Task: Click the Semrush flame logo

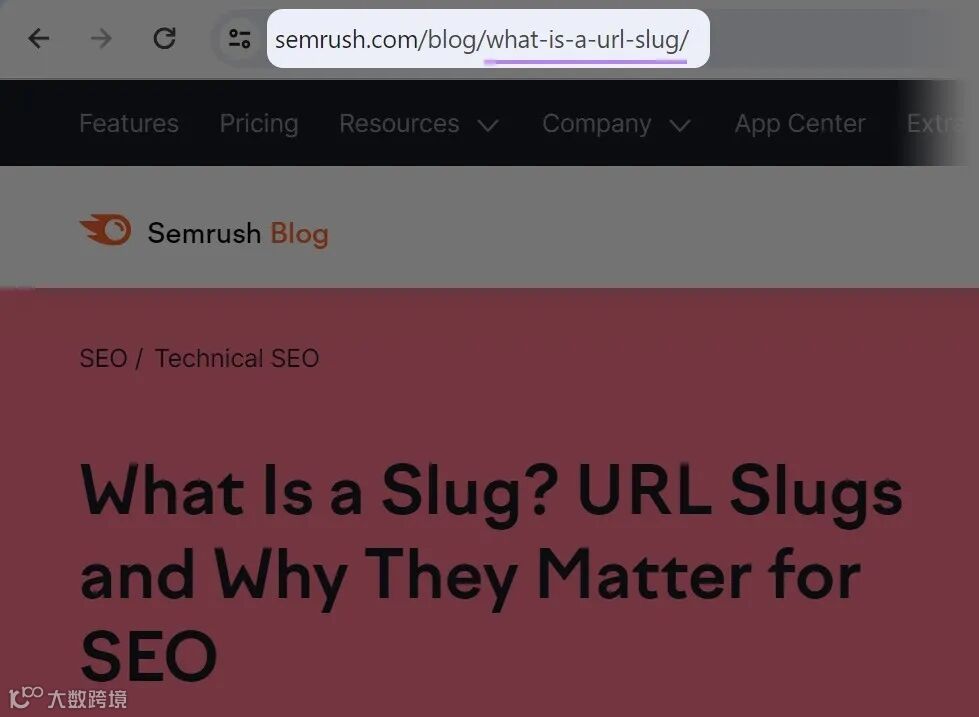Action: [106, 230]
